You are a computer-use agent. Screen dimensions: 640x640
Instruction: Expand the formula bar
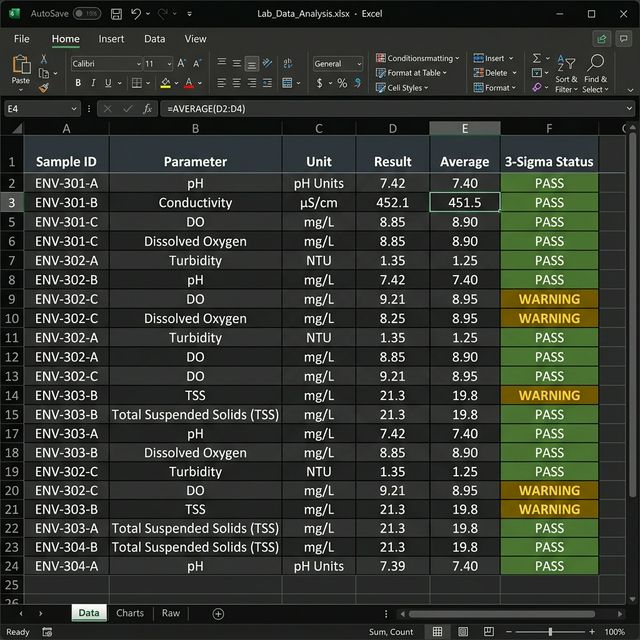pos(629,109)
